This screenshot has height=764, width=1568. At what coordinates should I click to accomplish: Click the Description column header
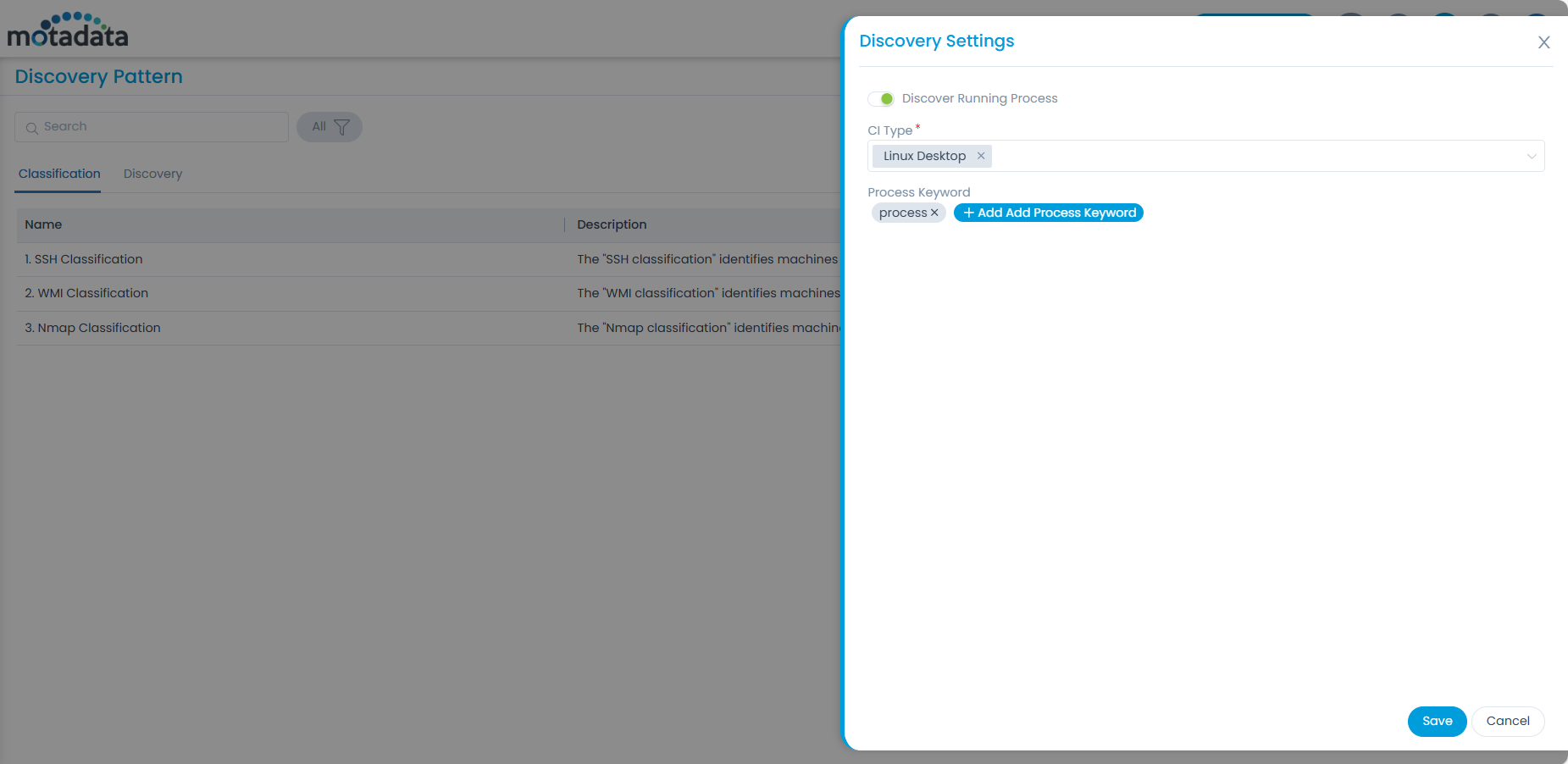[612, 224]
